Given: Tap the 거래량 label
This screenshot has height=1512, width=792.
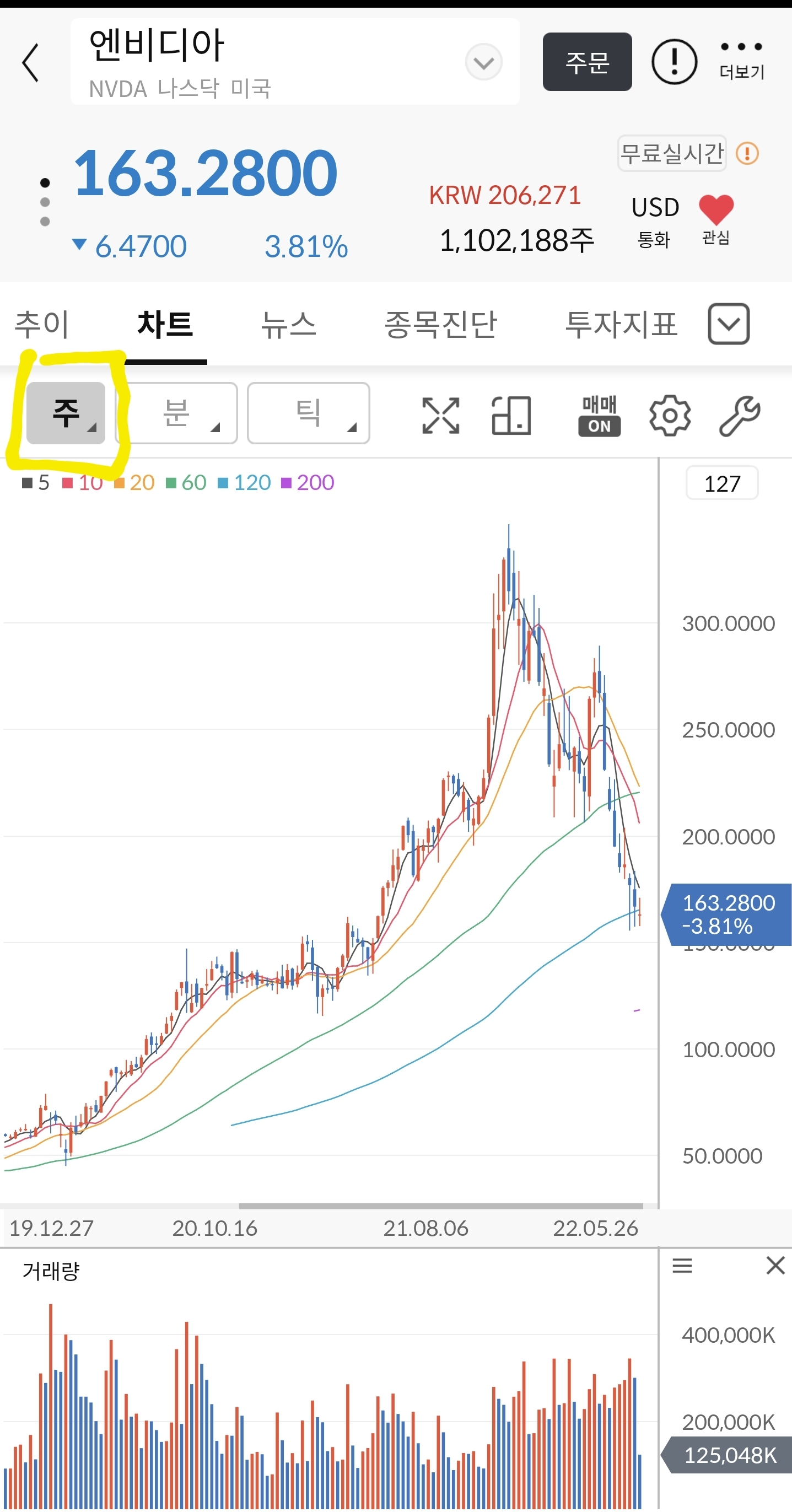Looking at the screenshot, I should [x=51, y=1271].
